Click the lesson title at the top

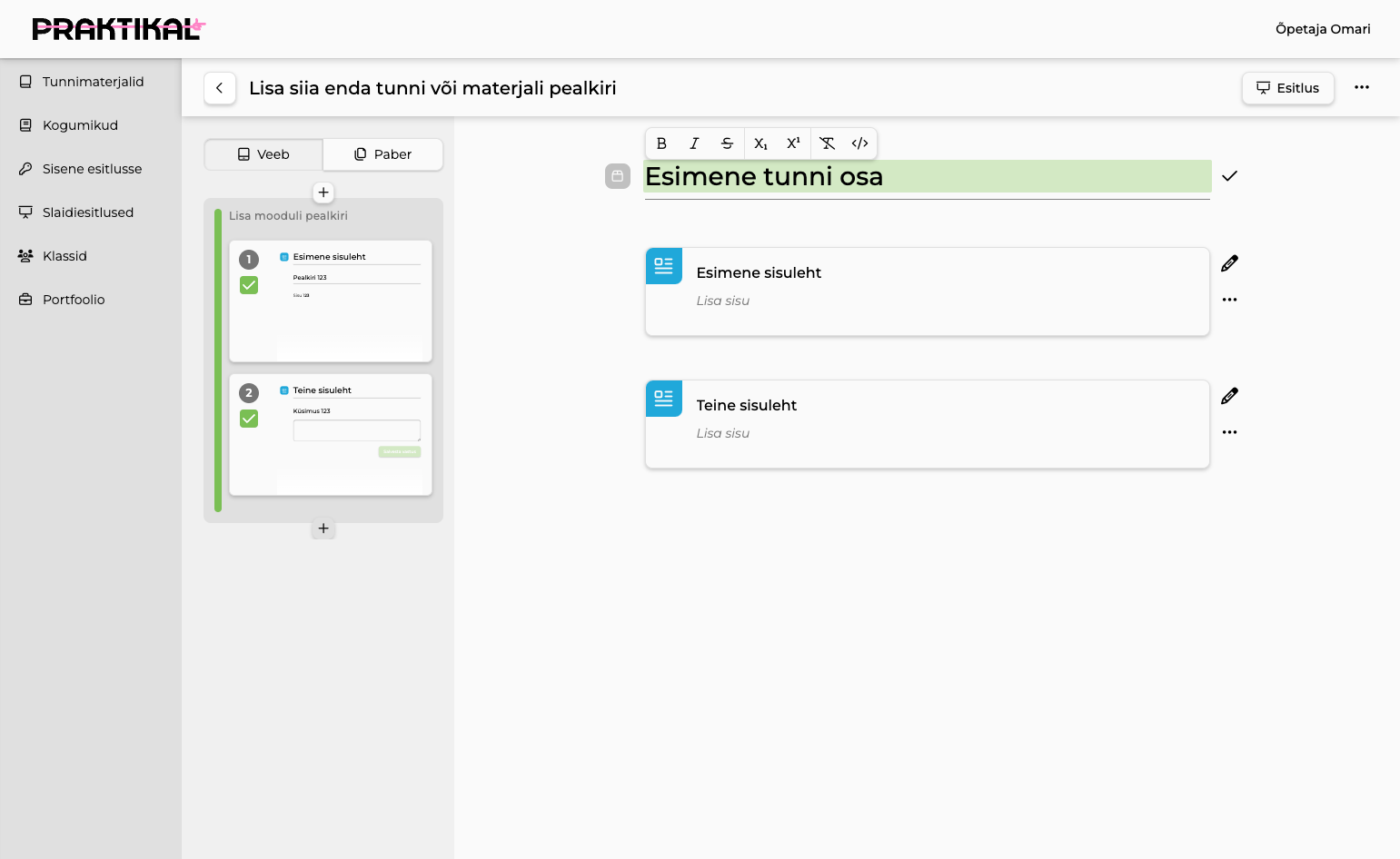[x=432, y=88]
